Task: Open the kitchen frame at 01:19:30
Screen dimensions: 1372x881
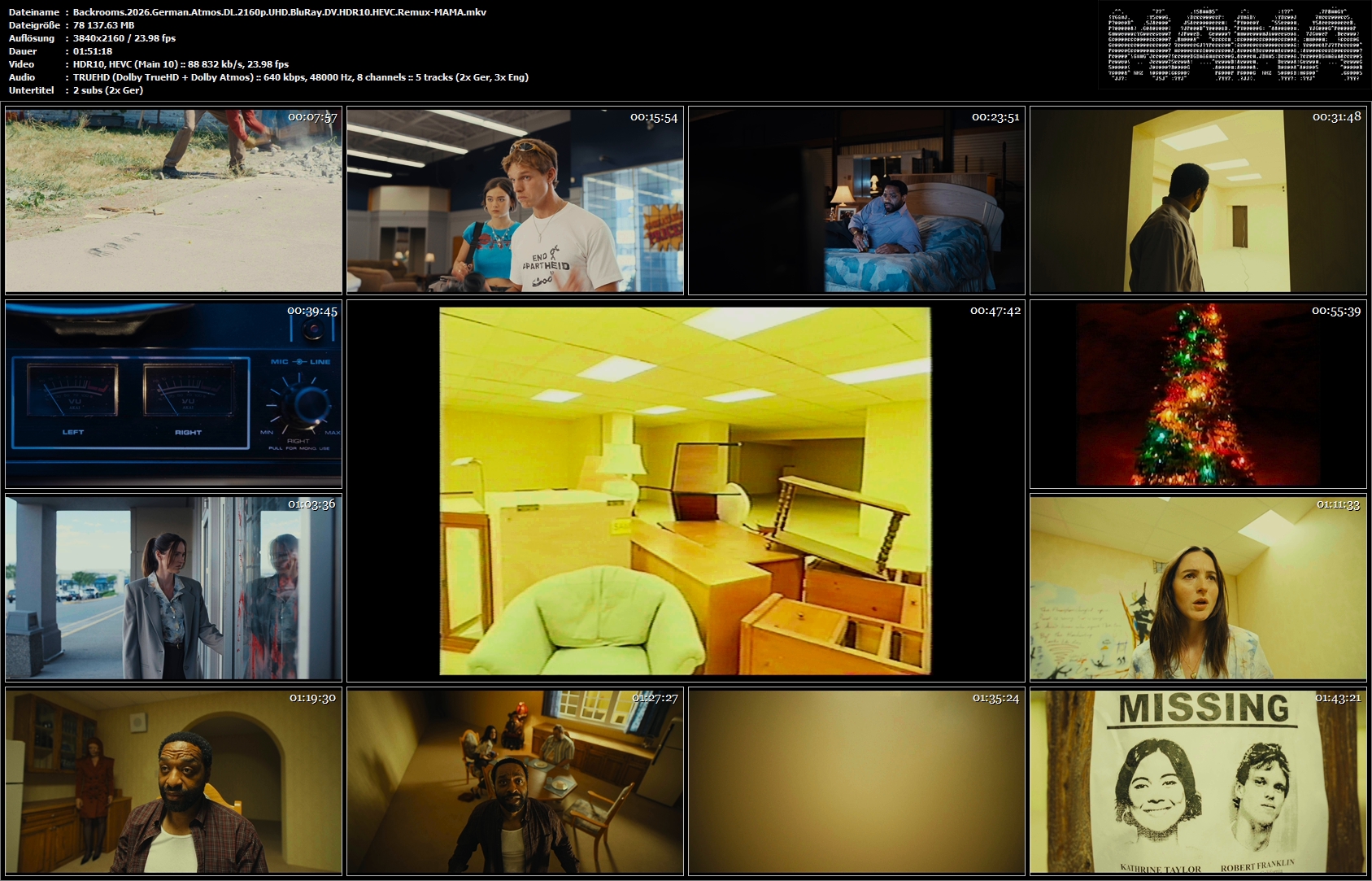Action: (173, 781)
